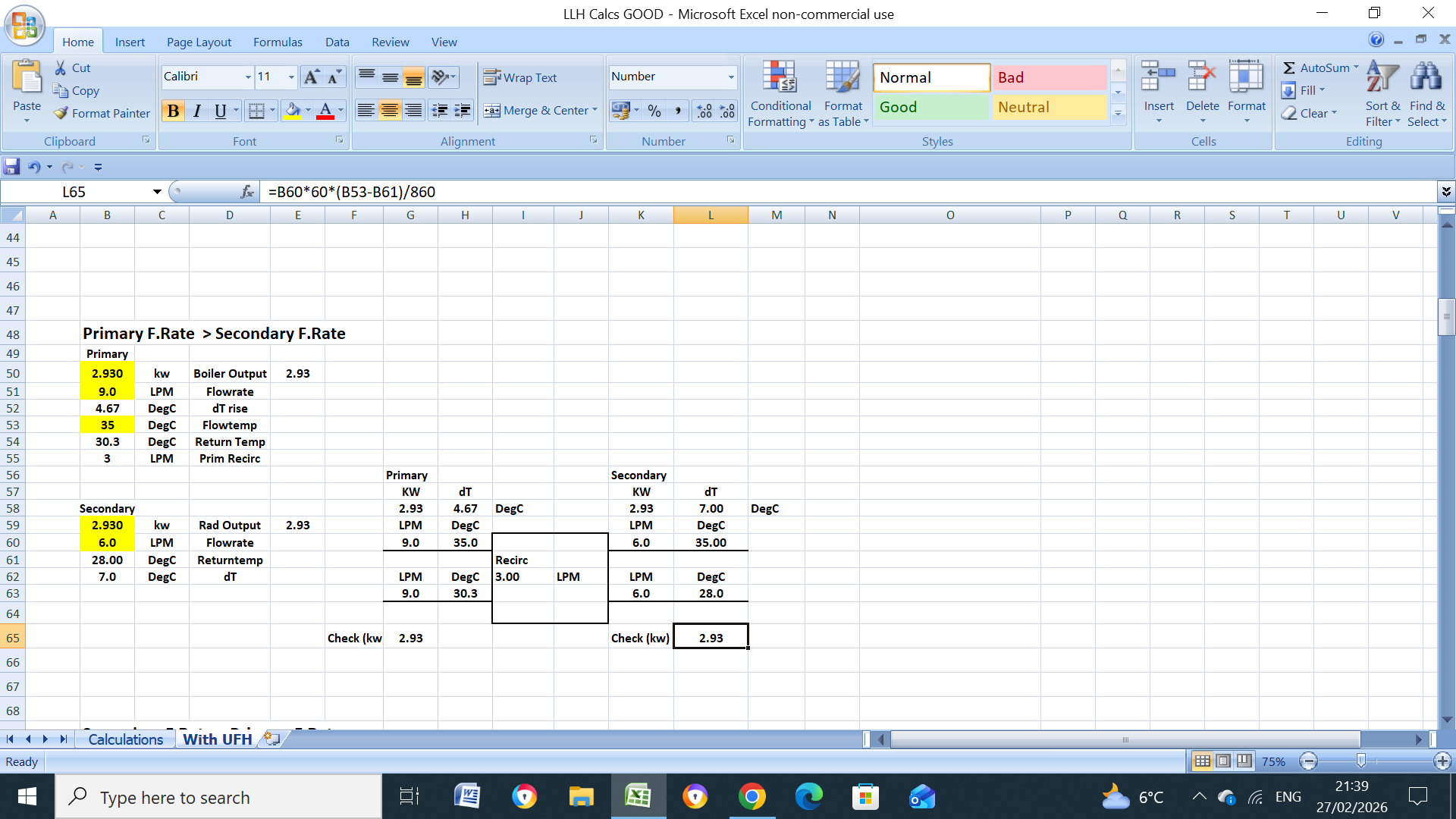Toggle Italic formatting button
Image resolution: width=1456 pixels, height=819 pixels.
point(197,111)
